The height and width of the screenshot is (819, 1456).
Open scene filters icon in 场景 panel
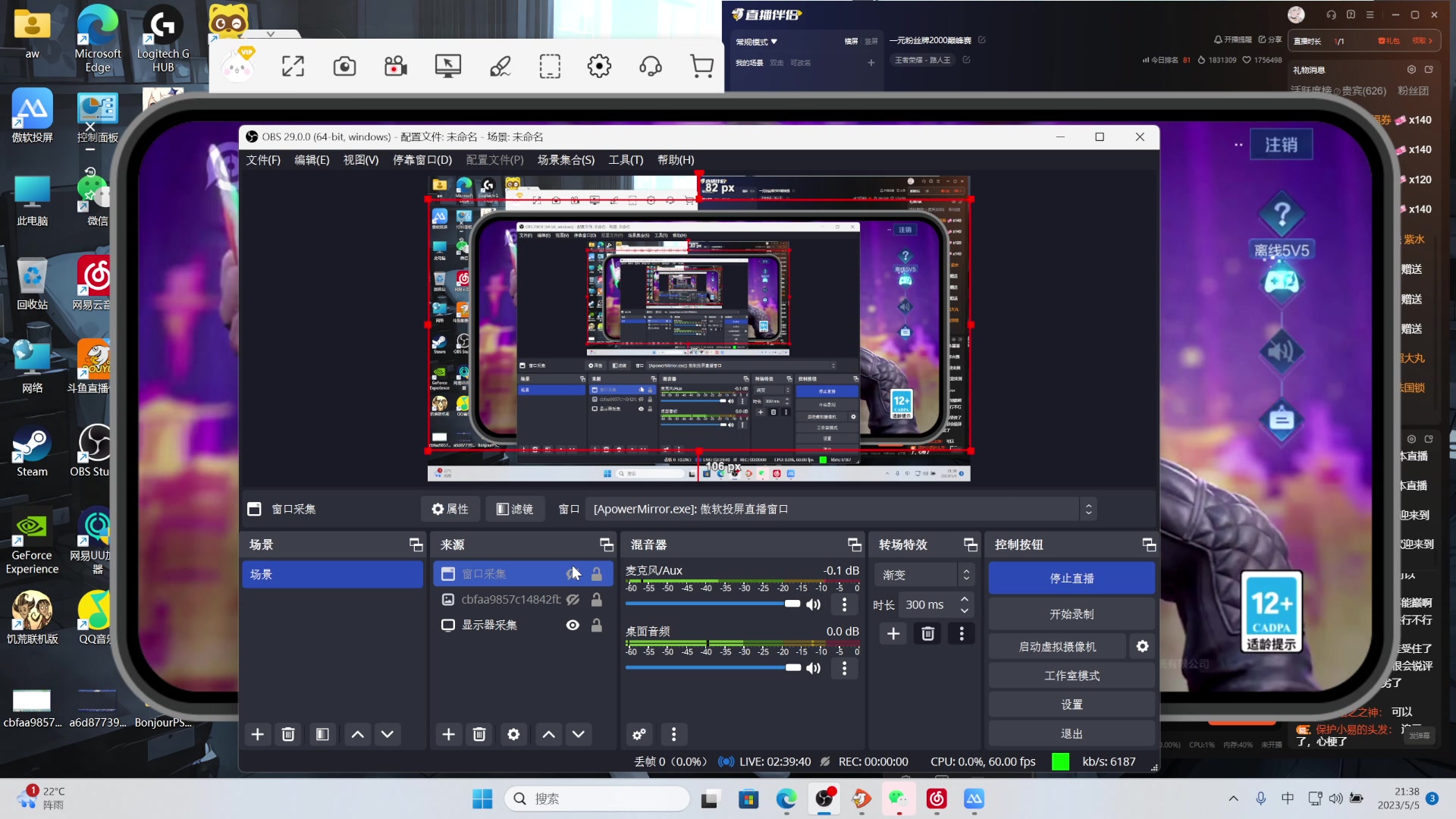(x=322, y=734)
